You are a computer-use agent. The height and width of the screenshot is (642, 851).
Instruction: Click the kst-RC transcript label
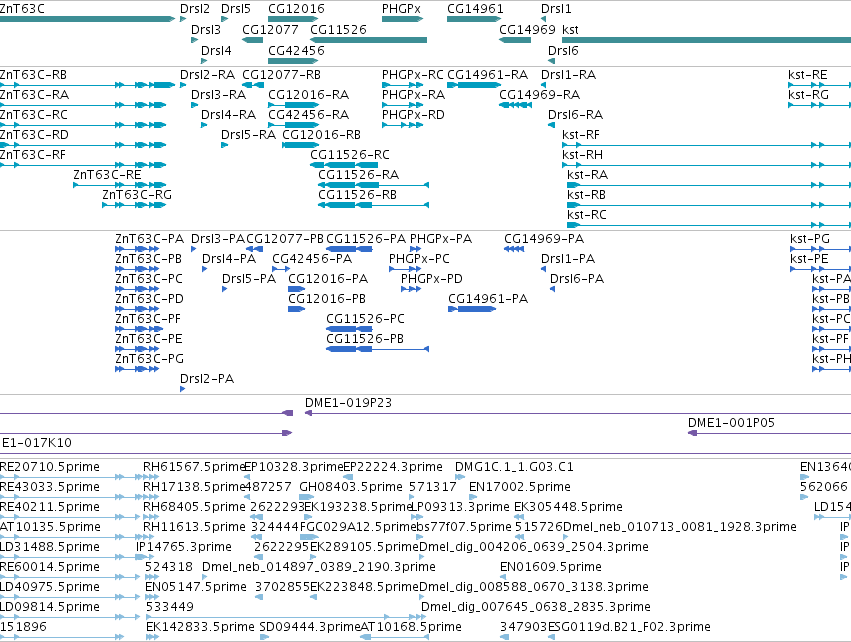[586, 214]
